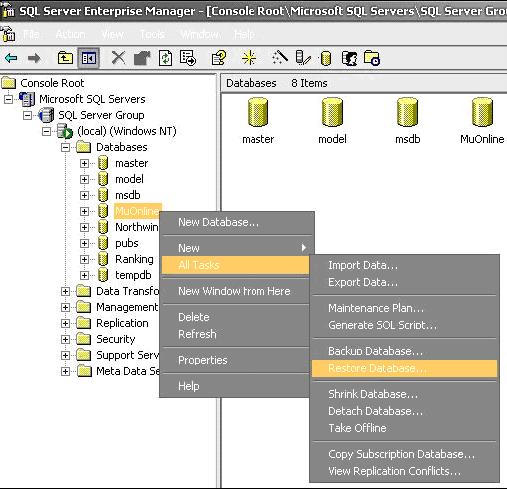Select Copy Subscription Database... in the submenu
This screenshot has height=489, width=507.
point(404,454)
